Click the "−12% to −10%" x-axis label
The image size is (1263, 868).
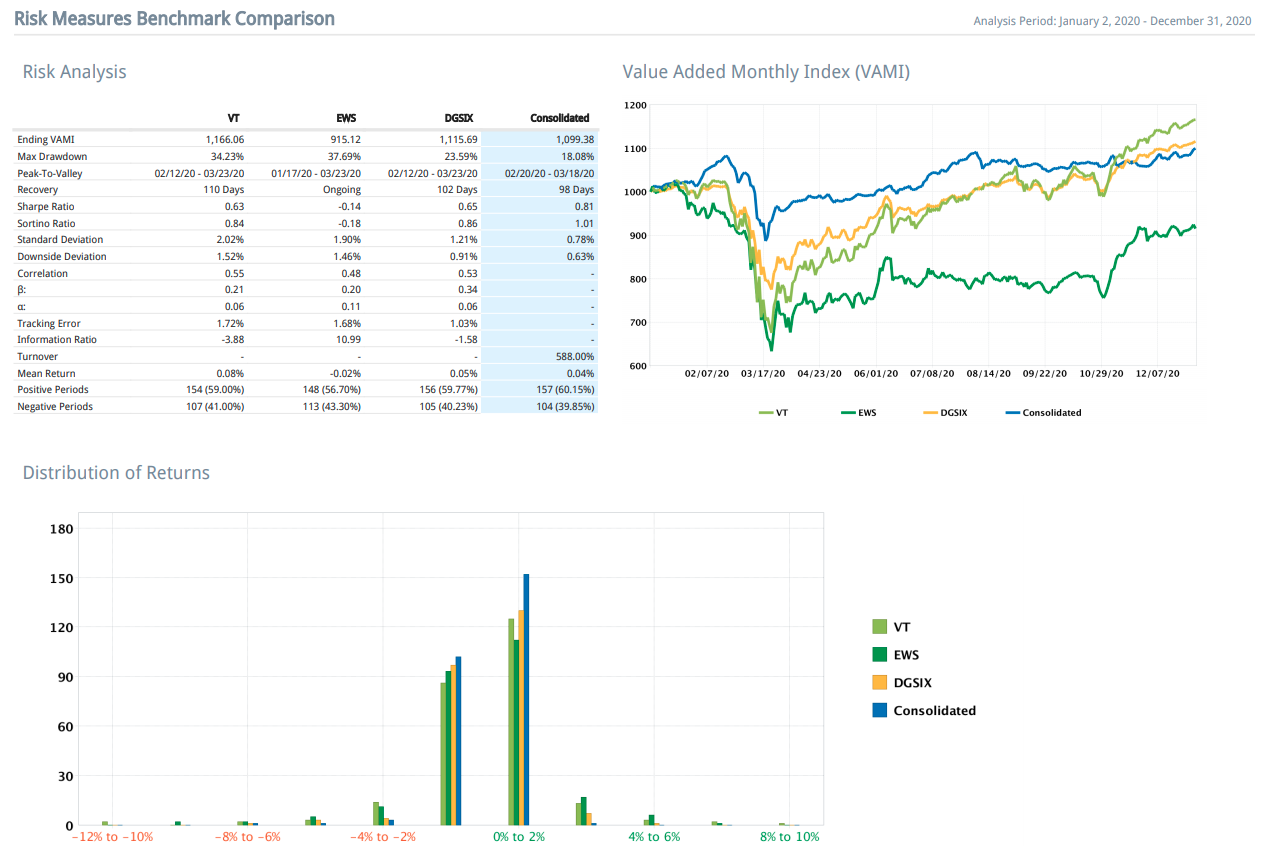point(112,837)
